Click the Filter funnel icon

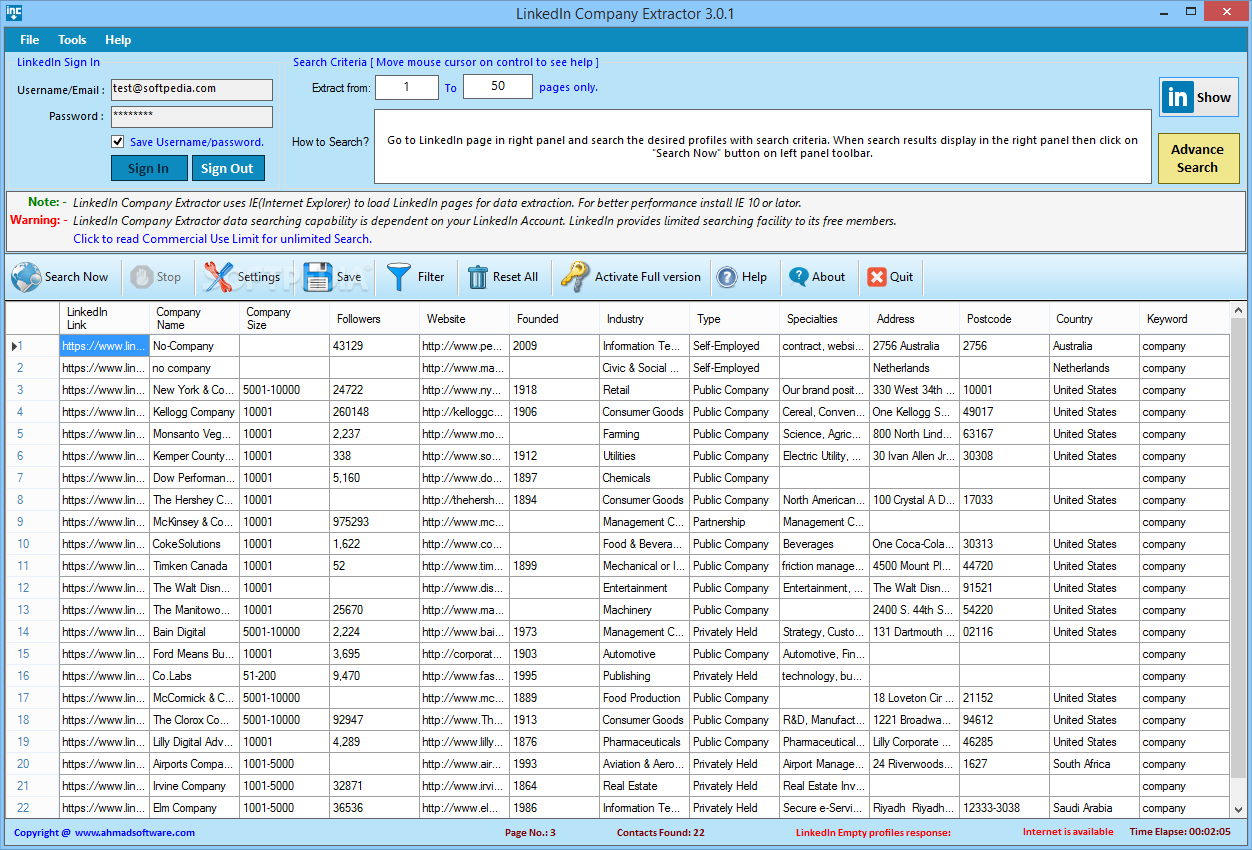(x=399, y=277)
